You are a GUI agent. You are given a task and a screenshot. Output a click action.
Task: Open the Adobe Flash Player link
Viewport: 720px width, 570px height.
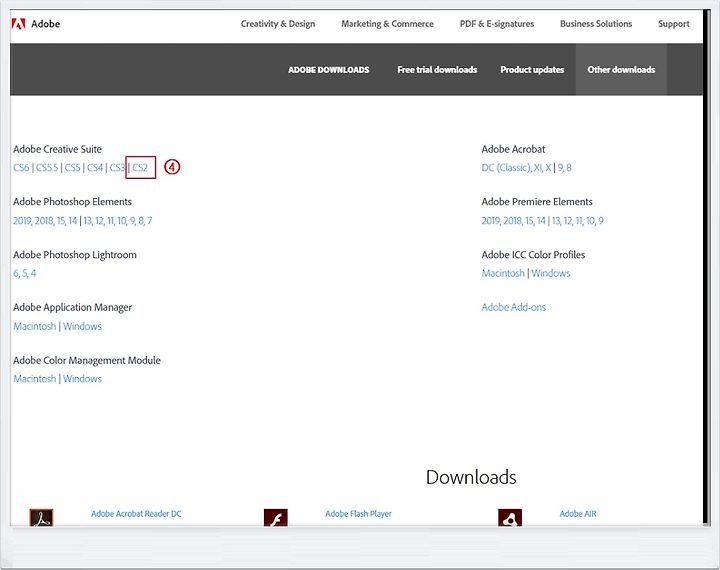pyautogui.click(x=358, y=514)
